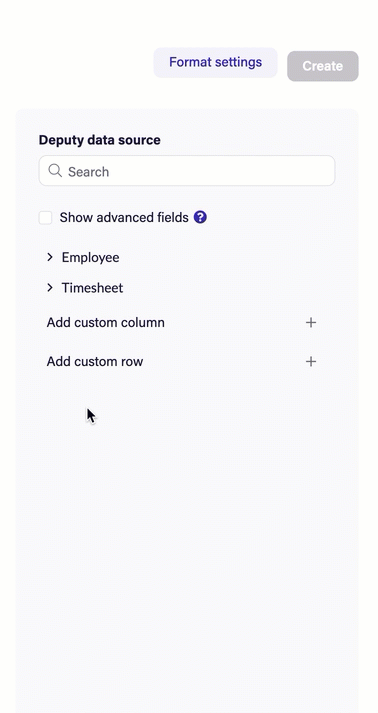Viewport: 378px width, 713px height.
Task: Open the purple question mark help icon
Action: 200,217
